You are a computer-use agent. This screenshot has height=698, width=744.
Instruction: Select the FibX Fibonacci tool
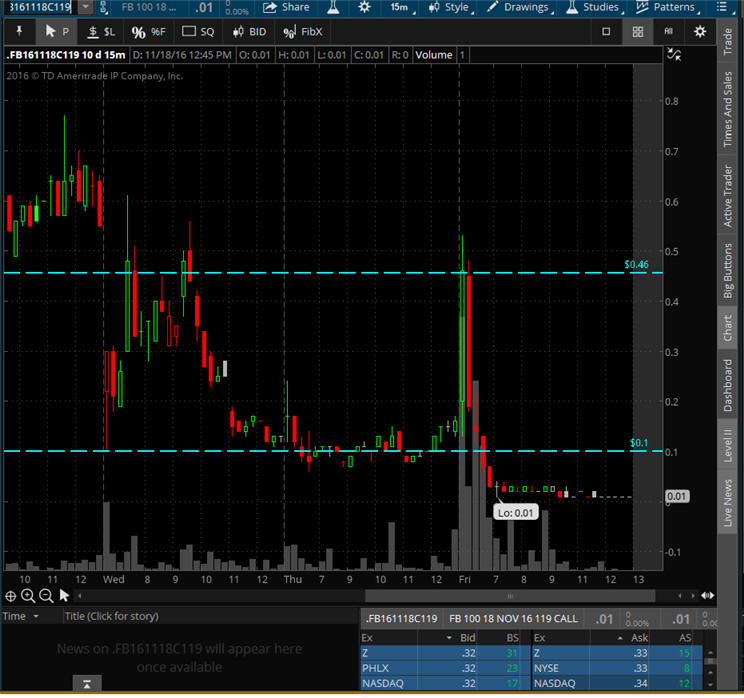(303, 32)
